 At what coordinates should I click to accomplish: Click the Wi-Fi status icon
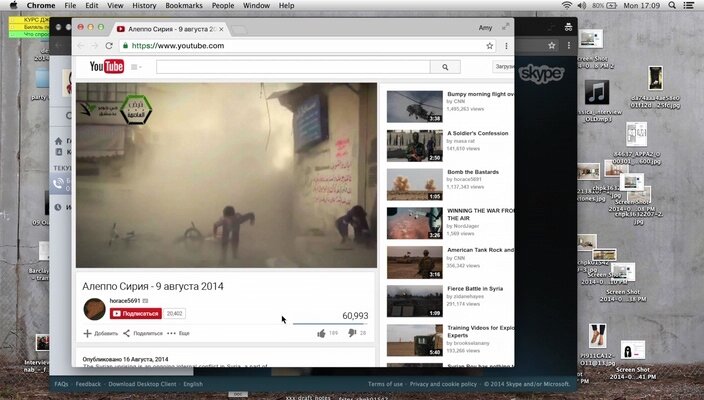[567, 5]
